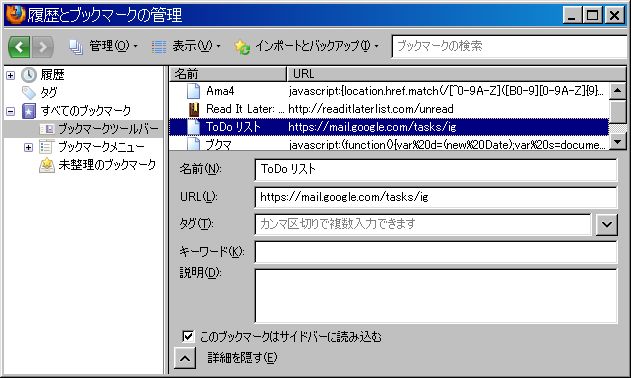Image resolution: width=631 pixels, height=378 pixels.
Task: Select the タグ tag icon
Action: click(29, 93)
